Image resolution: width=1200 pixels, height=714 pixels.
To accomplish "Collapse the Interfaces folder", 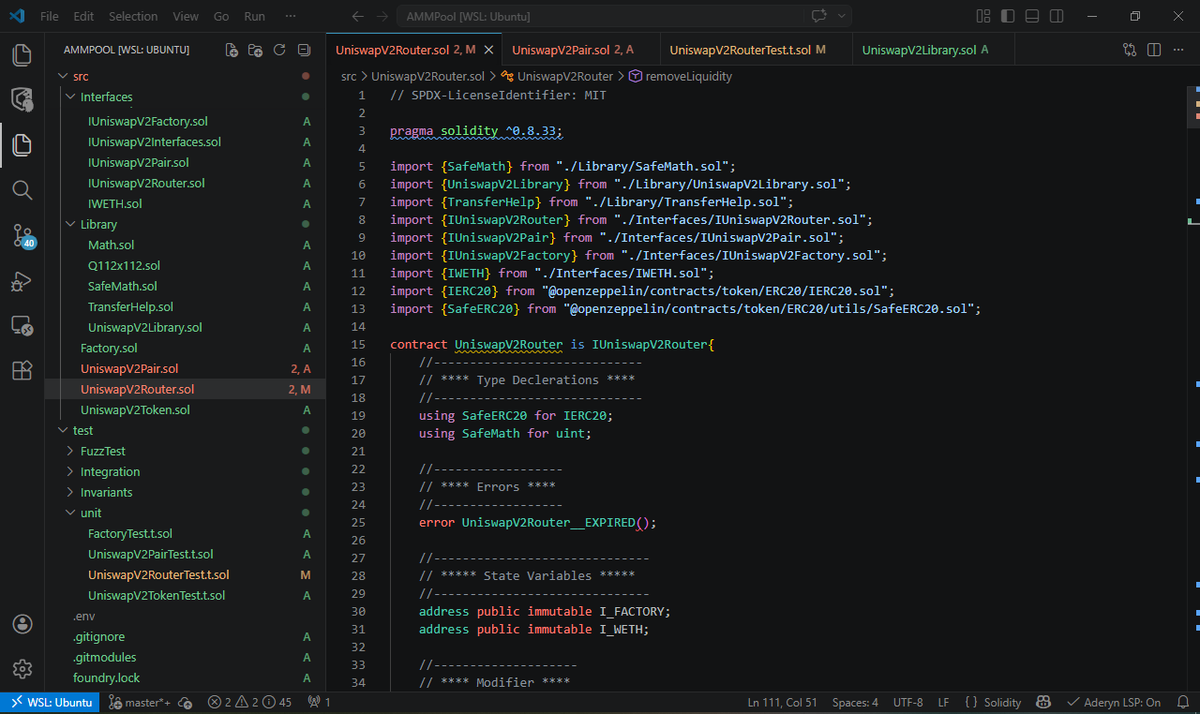I will (185, 97).
